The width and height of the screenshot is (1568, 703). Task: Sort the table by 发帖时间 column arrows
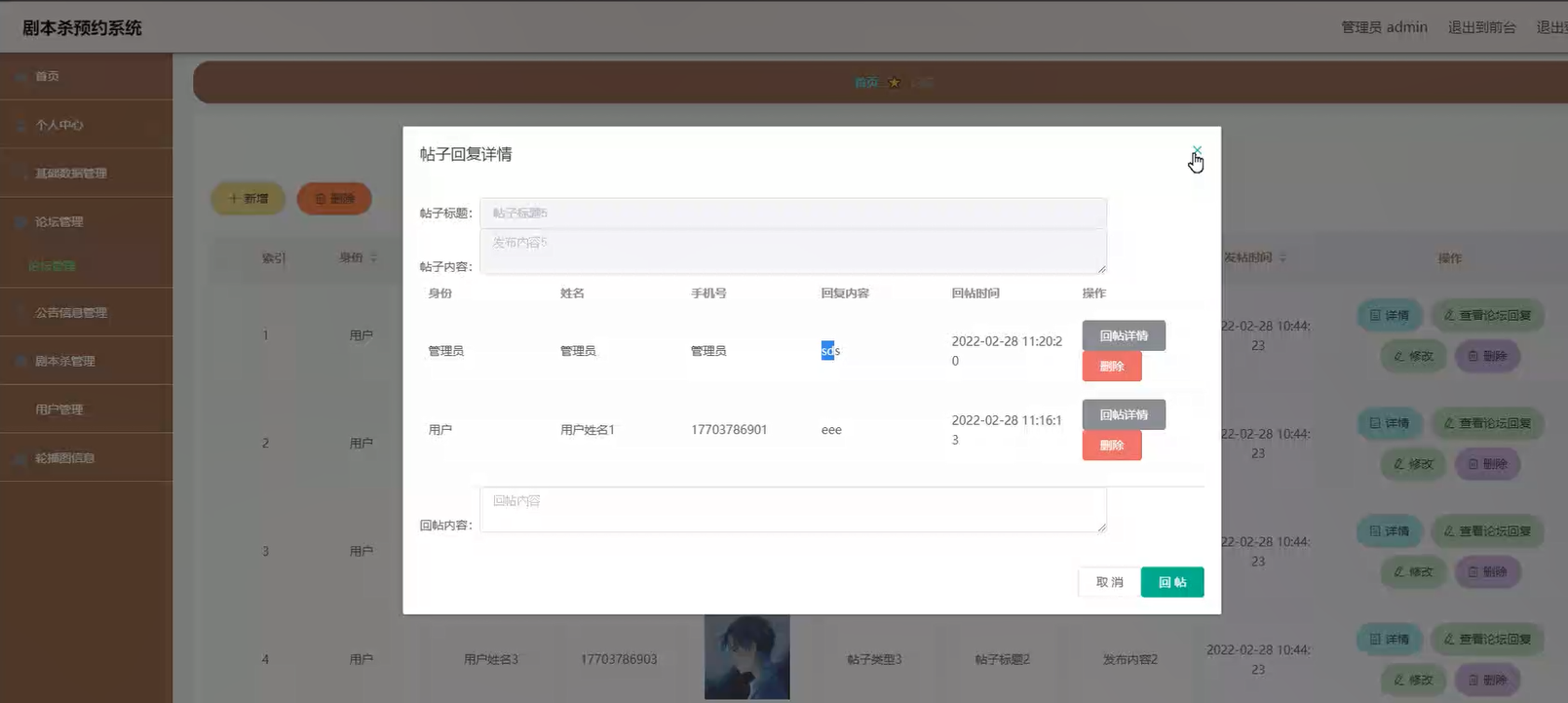pyautogui.click(x=1282, y=258)
